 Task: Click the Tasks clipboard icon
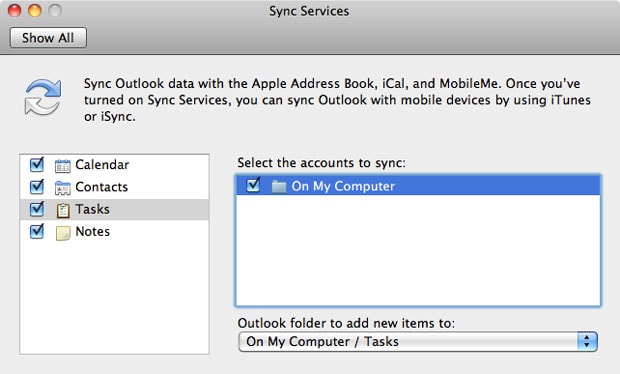(x=63, y=210)
